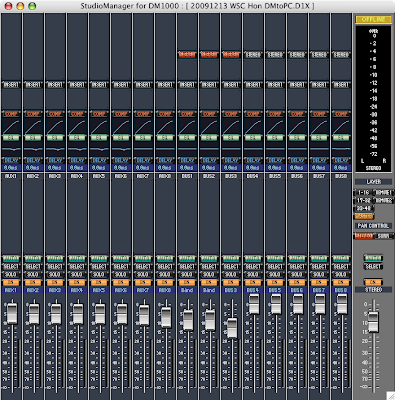
Task: Toggle DELAY on BUS1 strip
Action: pos(187,160)
